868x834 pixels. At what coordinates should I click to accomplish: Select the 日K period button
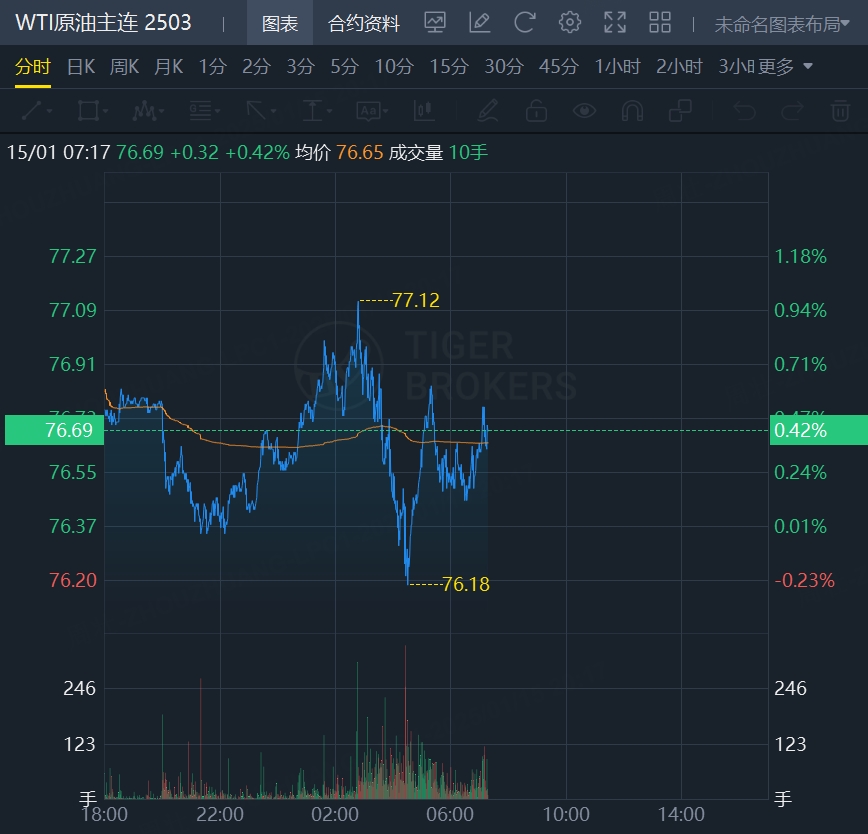coord(81,67)
